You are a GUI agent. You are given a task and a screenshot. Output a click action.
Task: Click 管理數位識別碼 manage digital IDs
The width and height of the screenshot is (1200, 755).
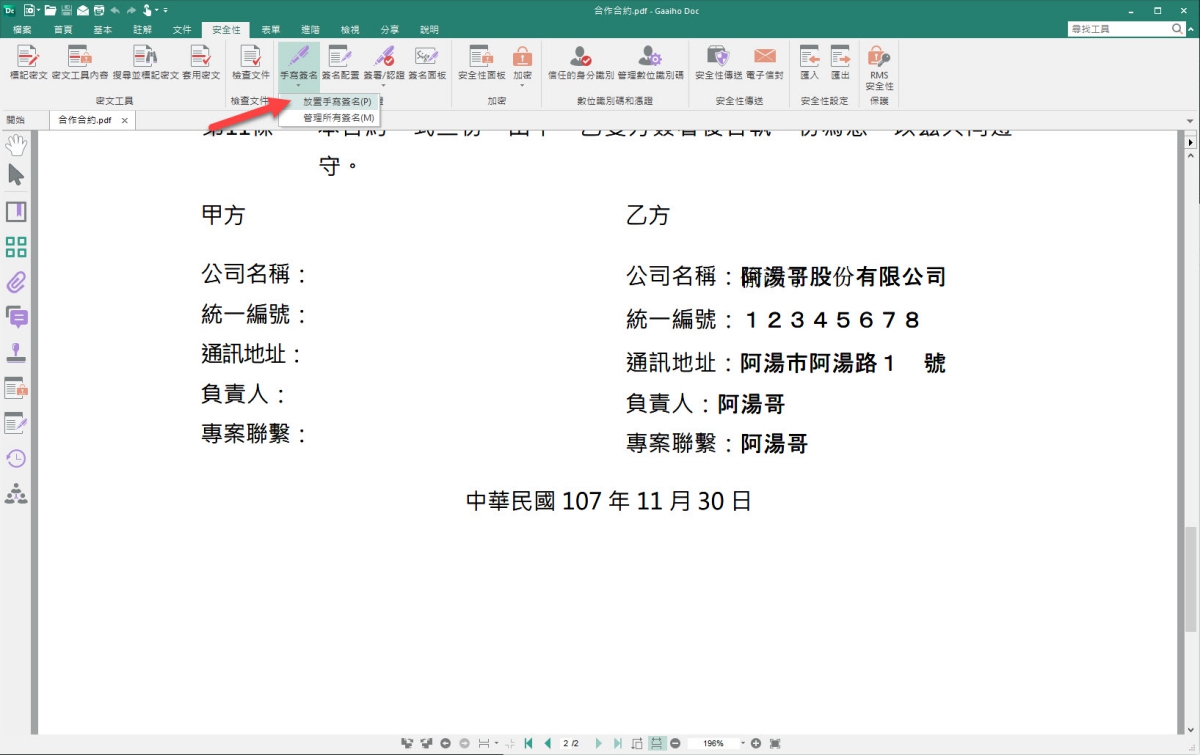pos(651,62)
